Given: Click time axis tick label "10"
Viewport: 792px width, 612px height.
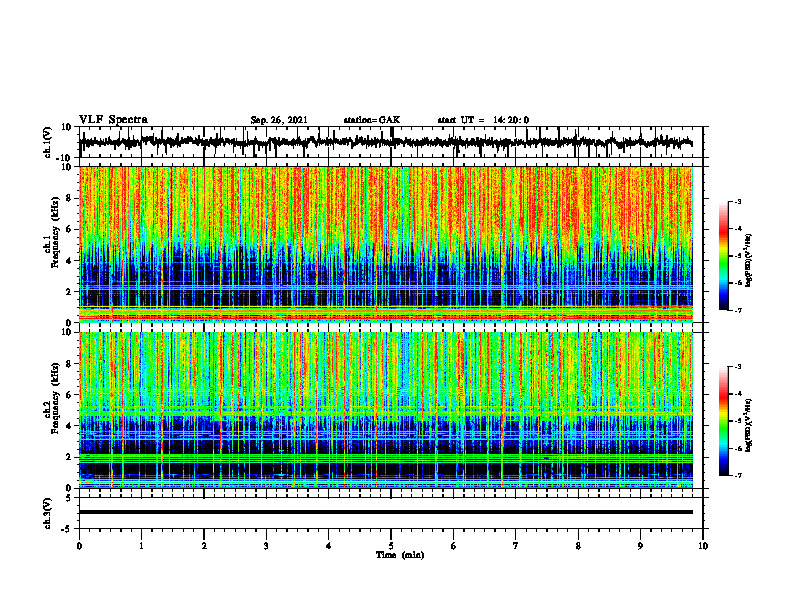Looking at the screenshot, I should click(703, 546).
